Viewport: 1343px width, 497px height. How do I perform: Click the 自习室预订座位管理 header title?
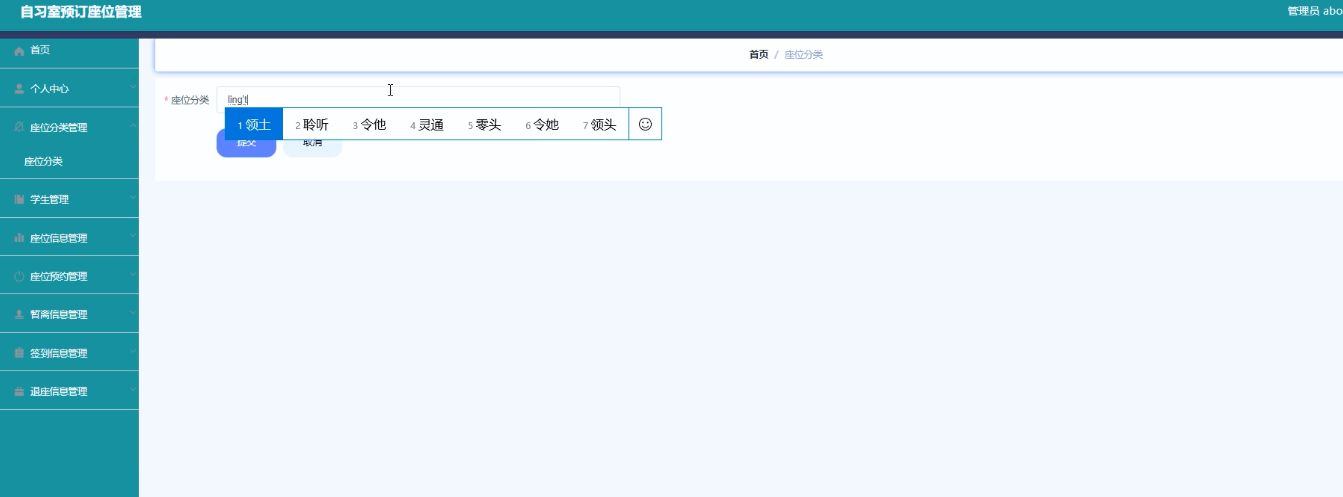81,12
